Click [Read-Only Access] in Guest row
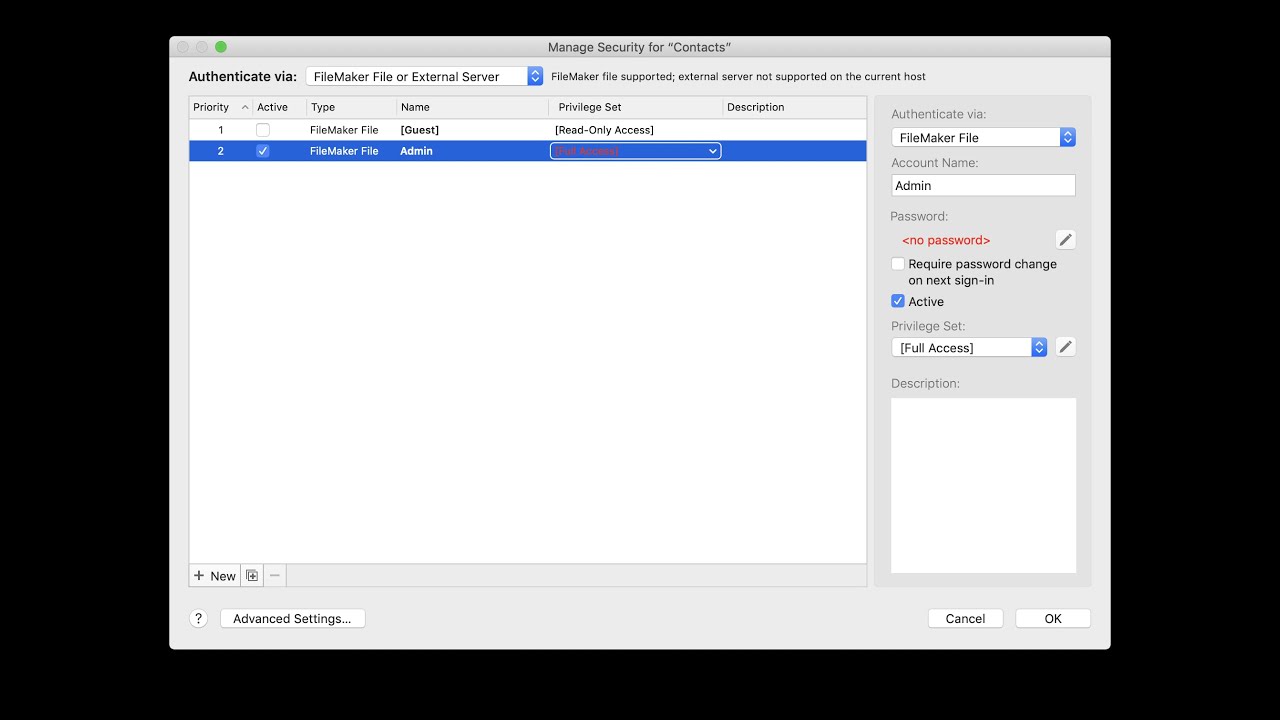 [x=604, y=130]
